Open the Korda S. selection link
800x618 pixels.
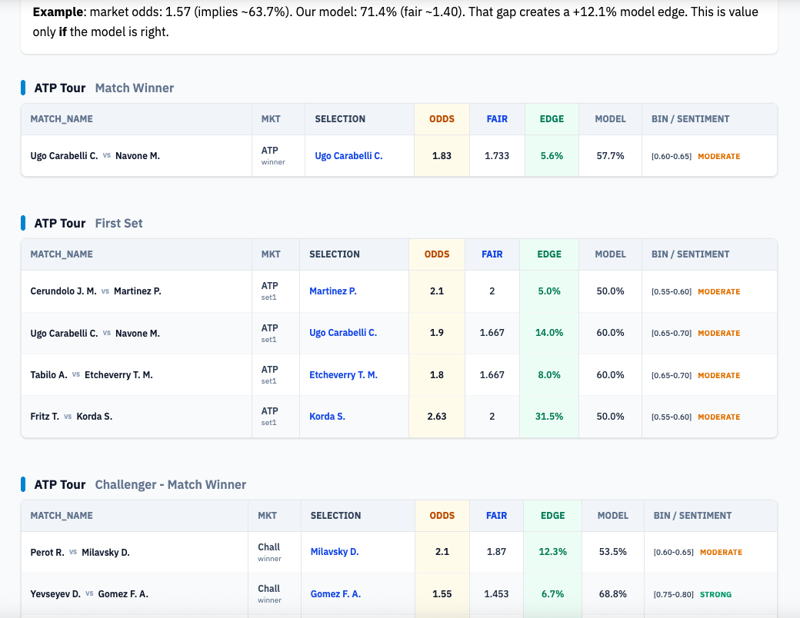click(x=327, y=416)
